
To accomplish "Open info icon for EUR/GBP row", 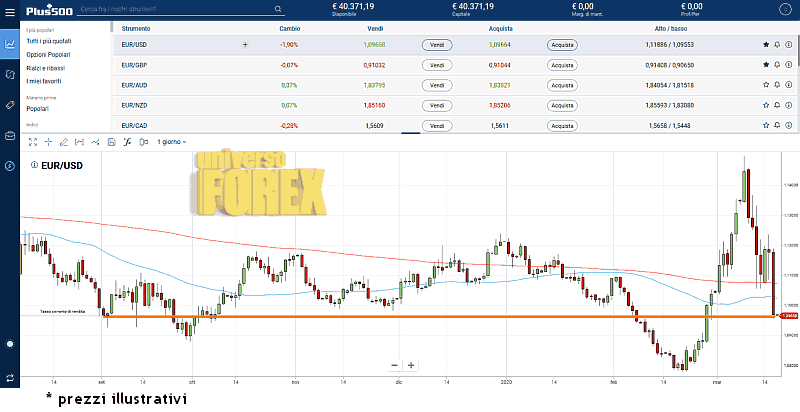I will click(788, 65).
